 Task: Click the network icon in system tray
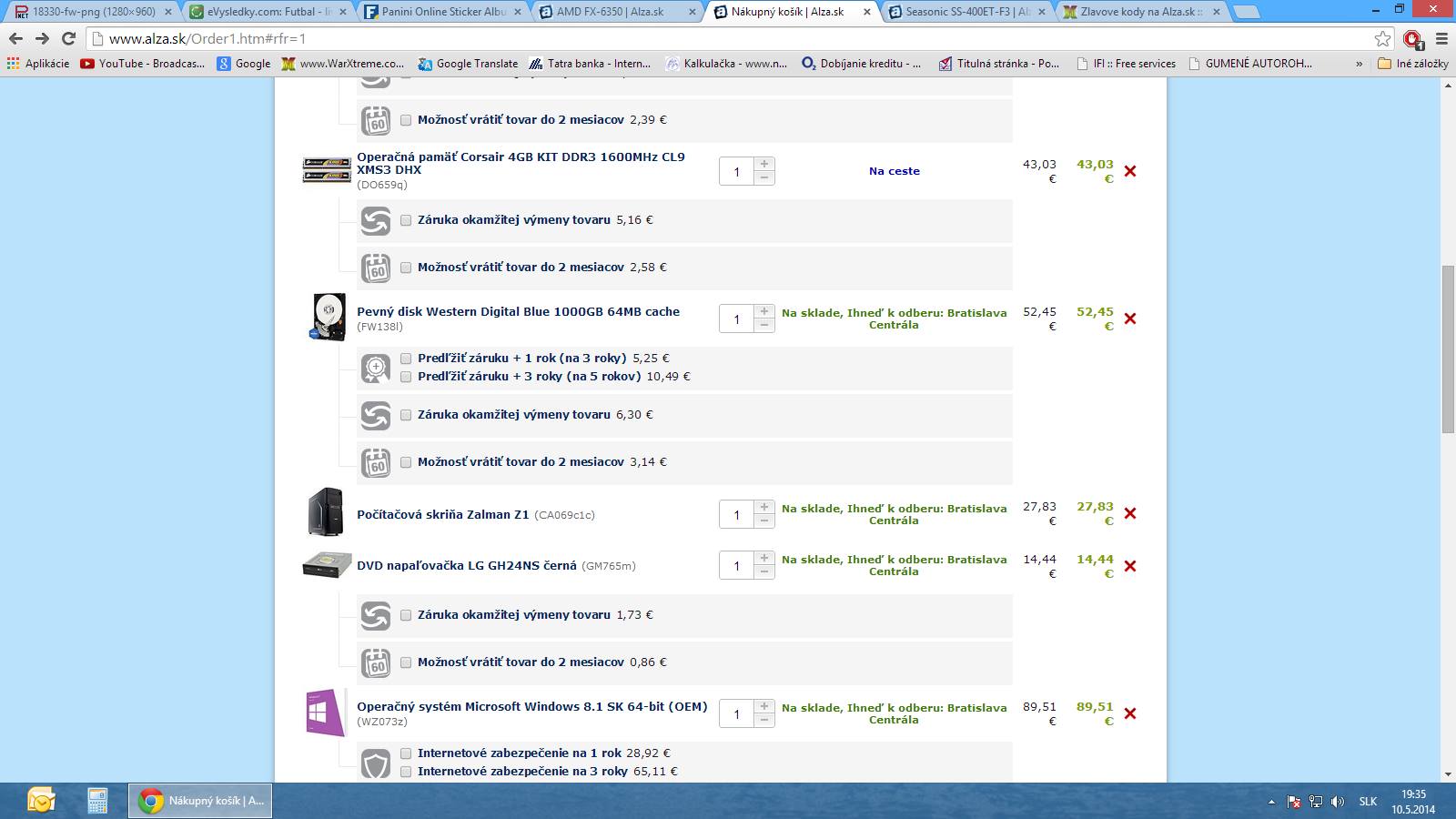coord(1316,802)
